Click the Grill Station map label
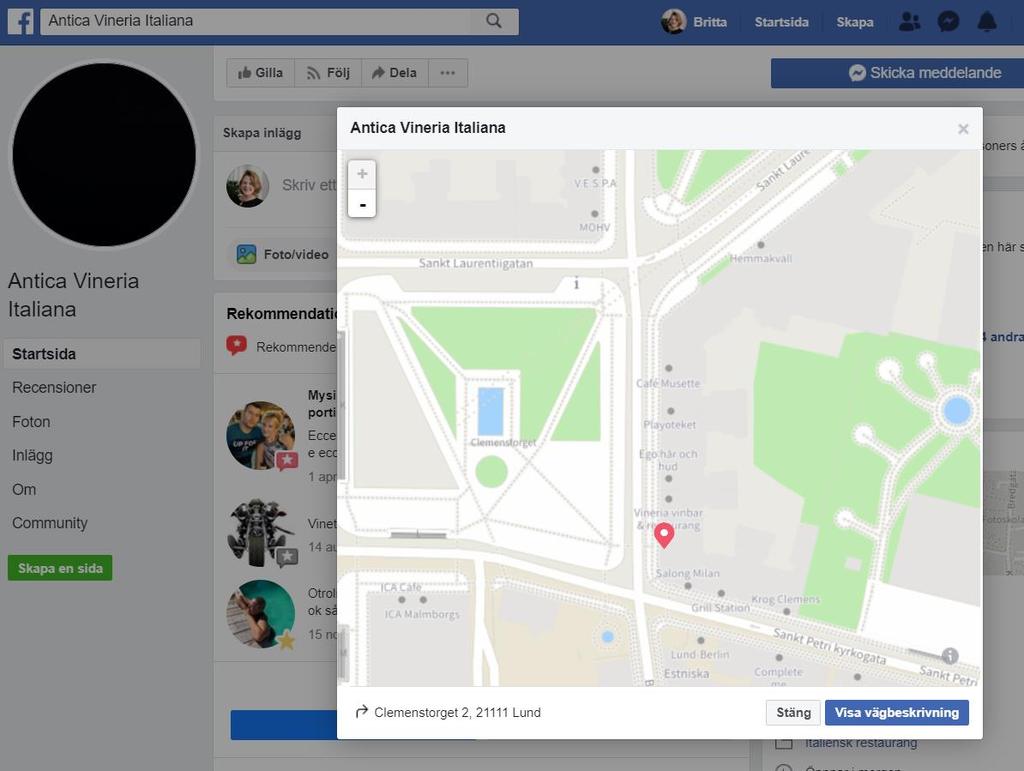 tap(721, 608)
